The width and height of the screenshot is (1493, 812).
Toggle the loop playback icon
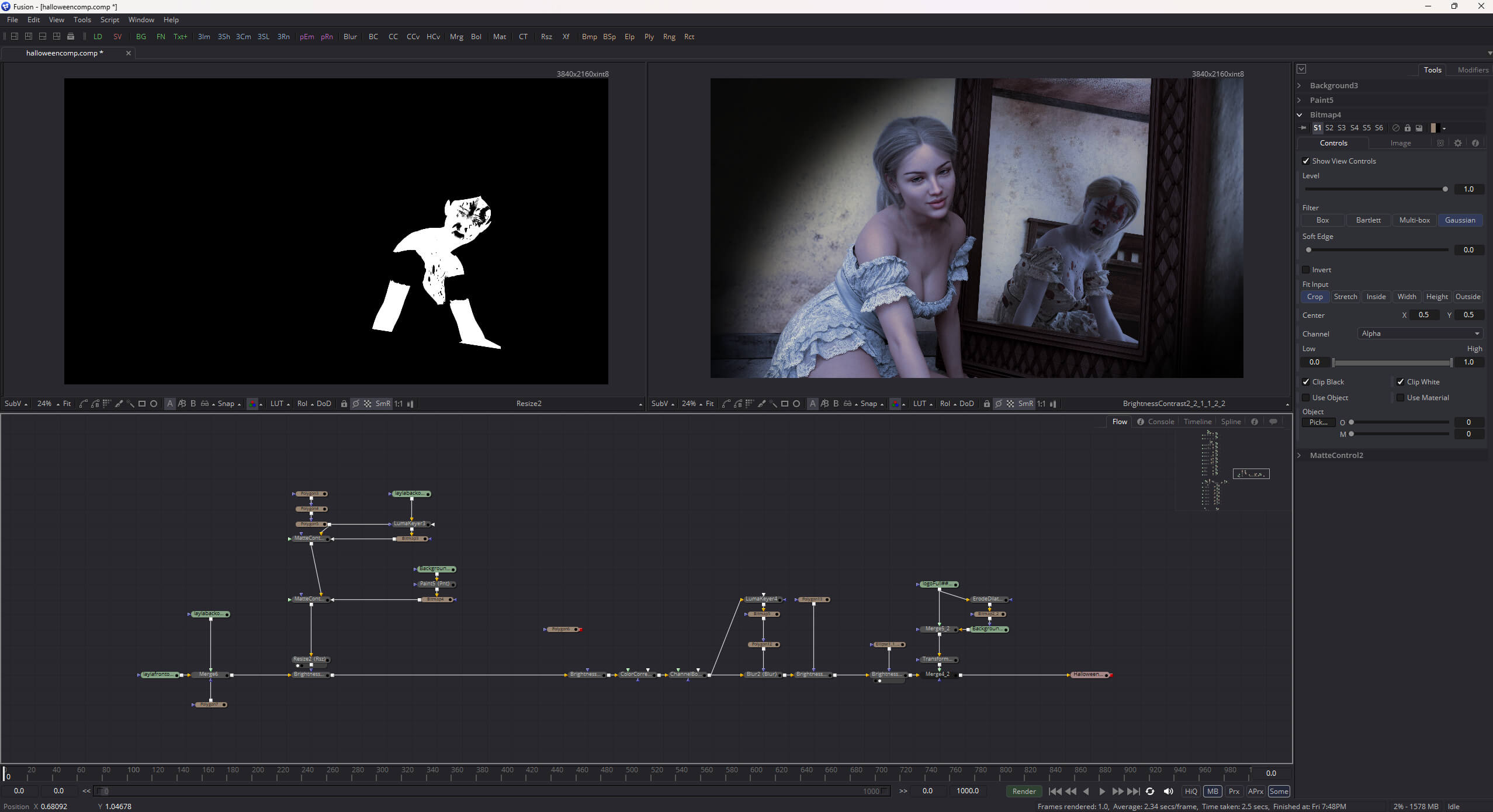(1149, 791)
